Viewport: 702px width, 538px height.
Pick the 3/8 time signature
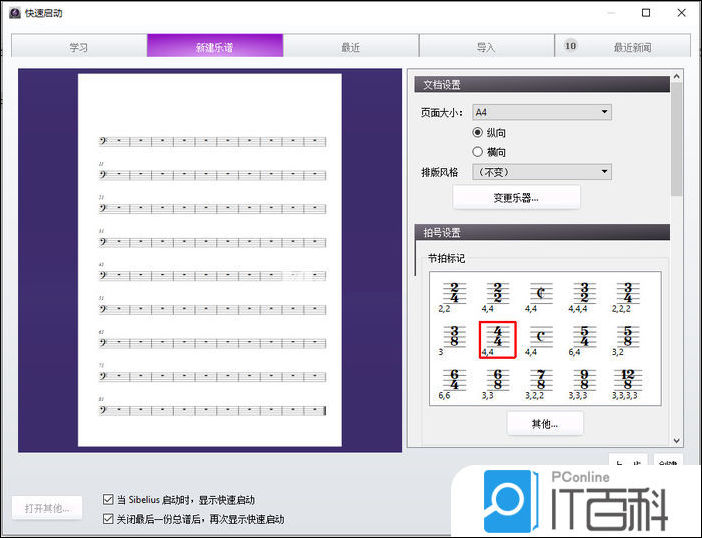pyautogui.click(x=452, y=337)
